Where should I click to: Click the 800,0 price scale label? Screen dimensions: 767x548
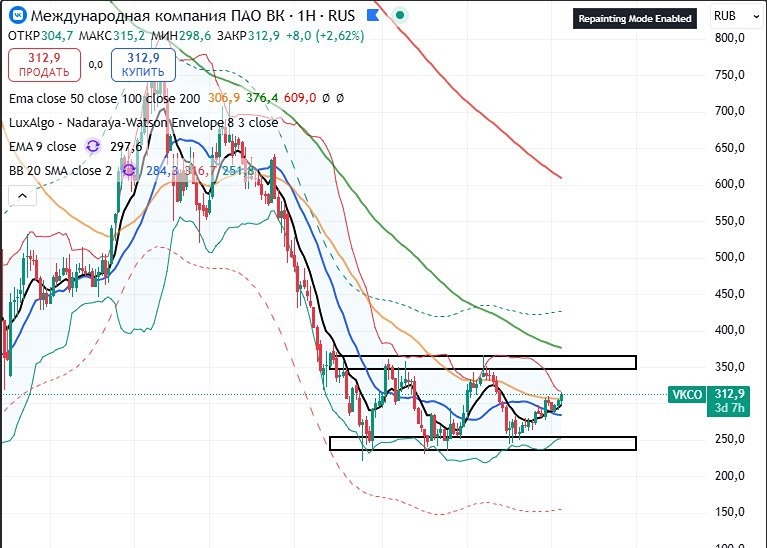pyautogui.click(x=729, y=38)
